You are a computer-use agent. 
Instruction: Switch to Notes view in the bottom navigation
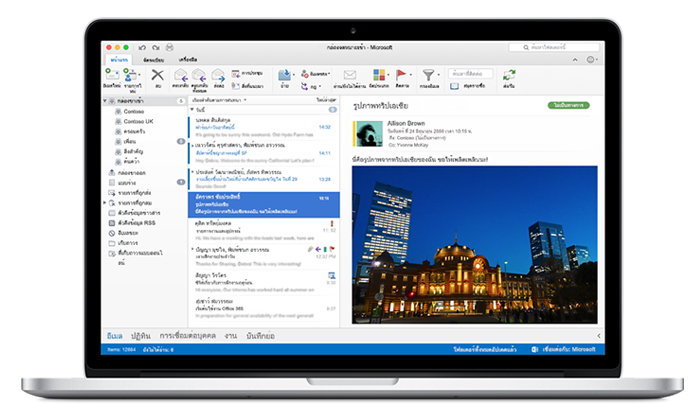click(260, 336)
